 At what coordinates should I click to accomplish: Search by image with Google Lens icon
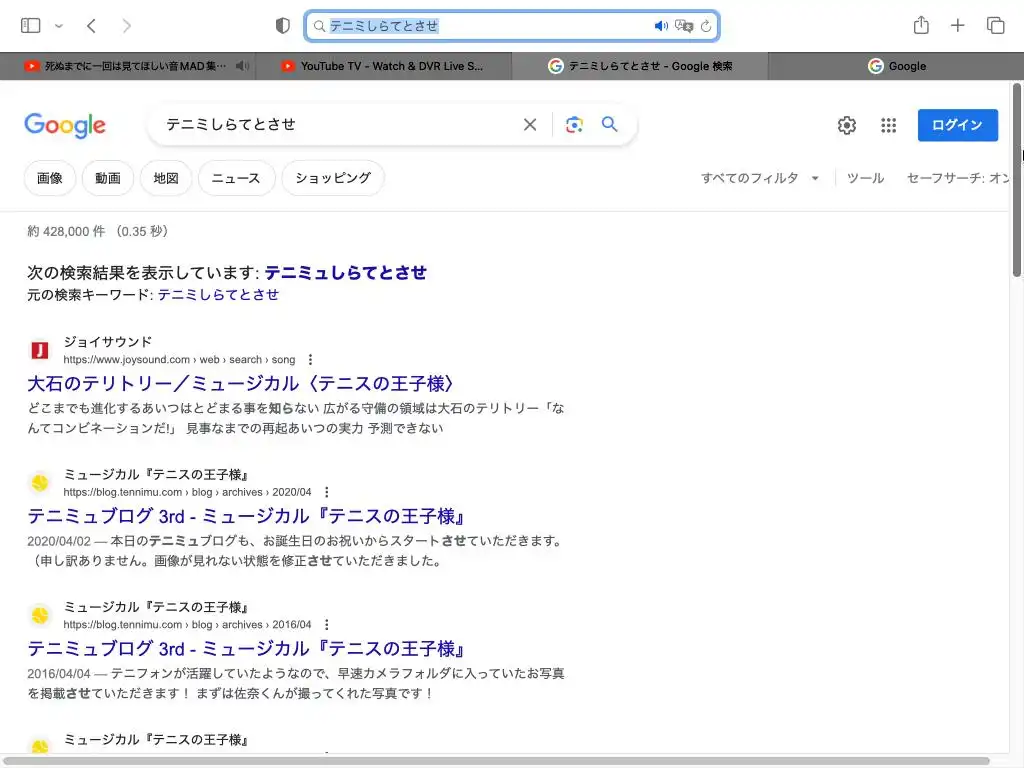(574, 124)
